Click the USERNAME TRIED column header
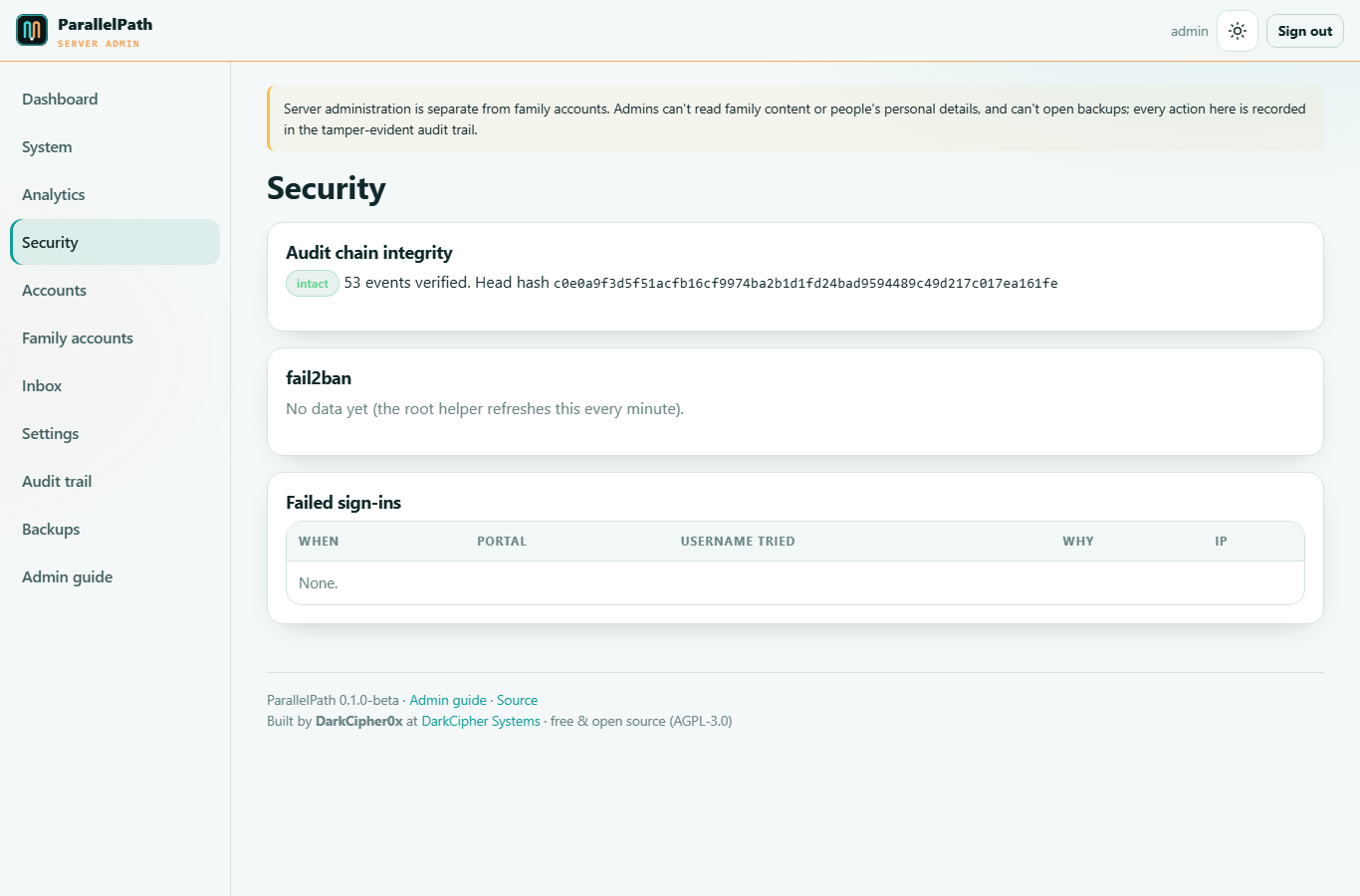Image resolution: width=1360 pixels, height=896 pixels. (x=738, y=542)
